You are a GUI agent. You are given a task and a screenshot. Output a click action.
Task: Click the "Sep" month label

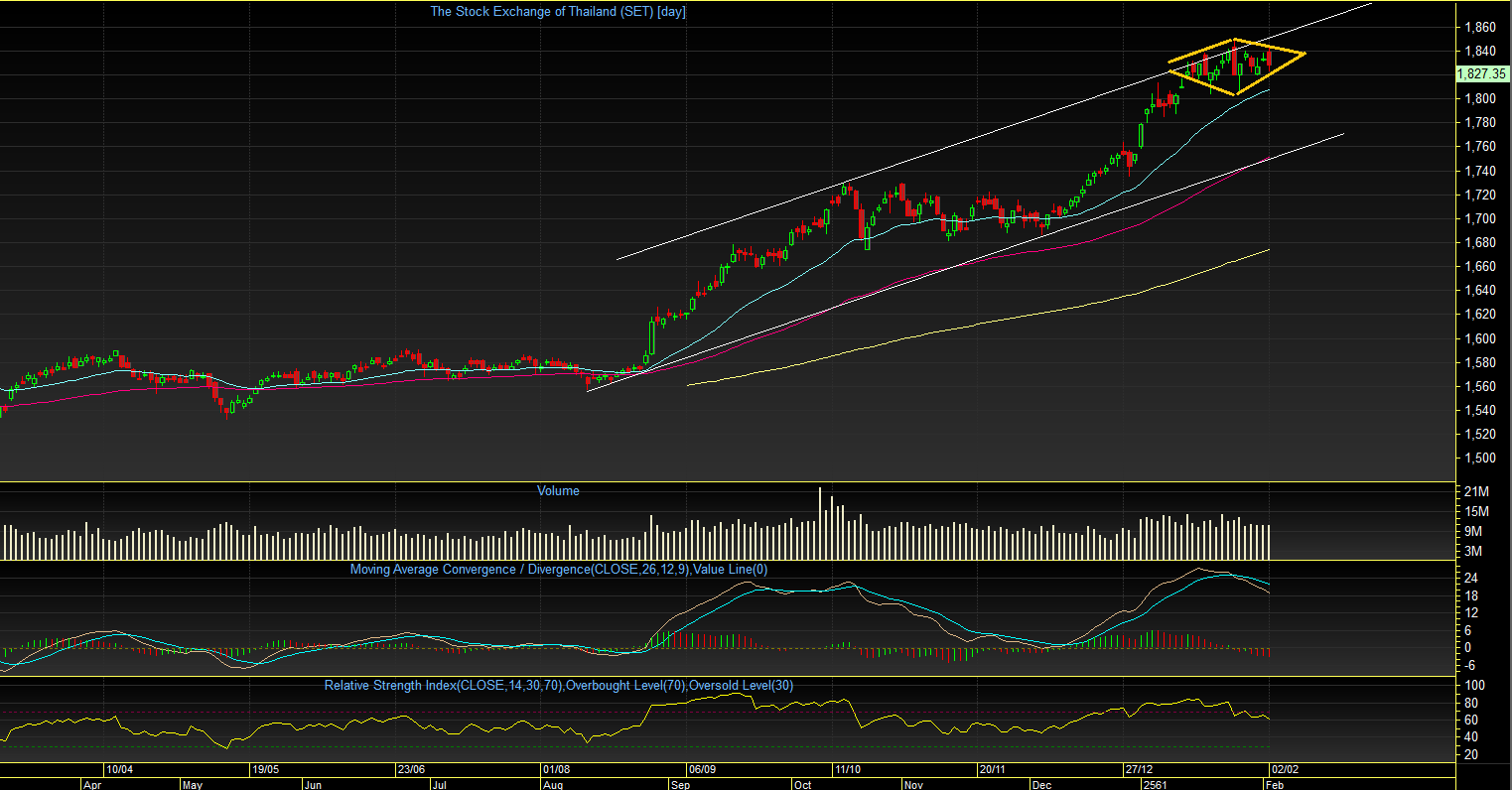pos(680,783)
